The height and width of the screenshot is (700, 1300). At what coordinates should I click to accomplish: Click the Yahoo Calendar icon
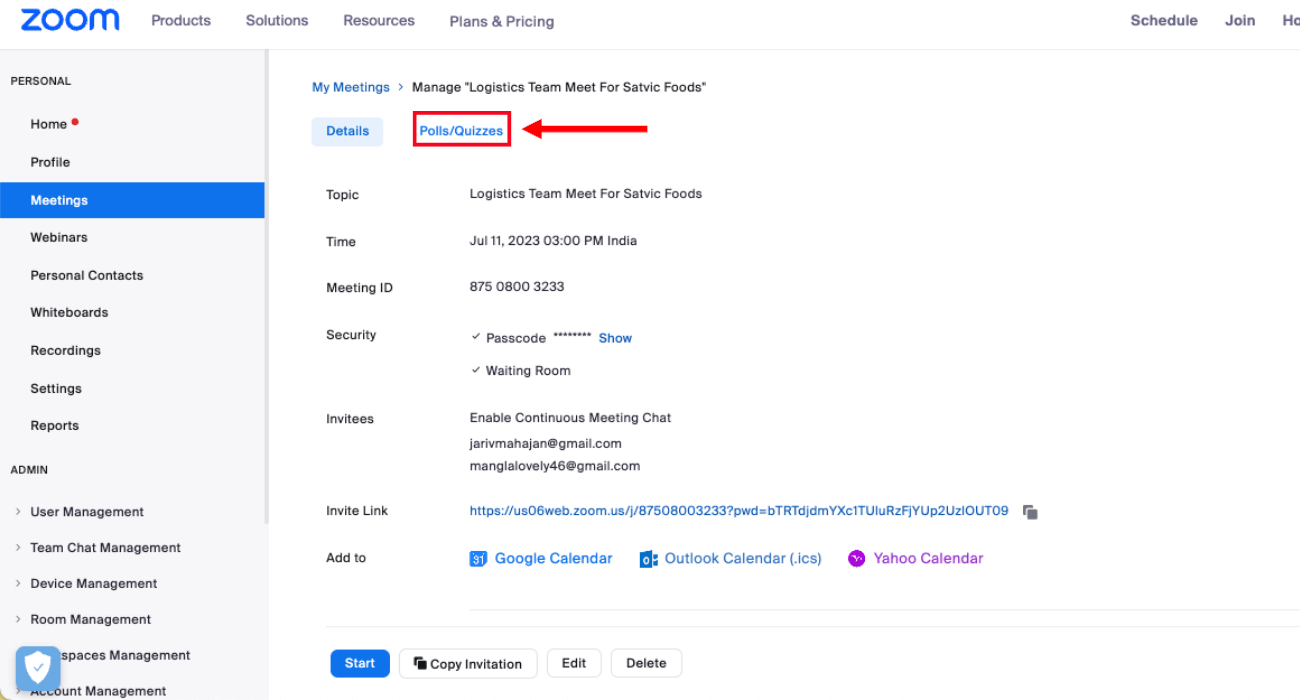pyautogui.click(x=857, y=559)
